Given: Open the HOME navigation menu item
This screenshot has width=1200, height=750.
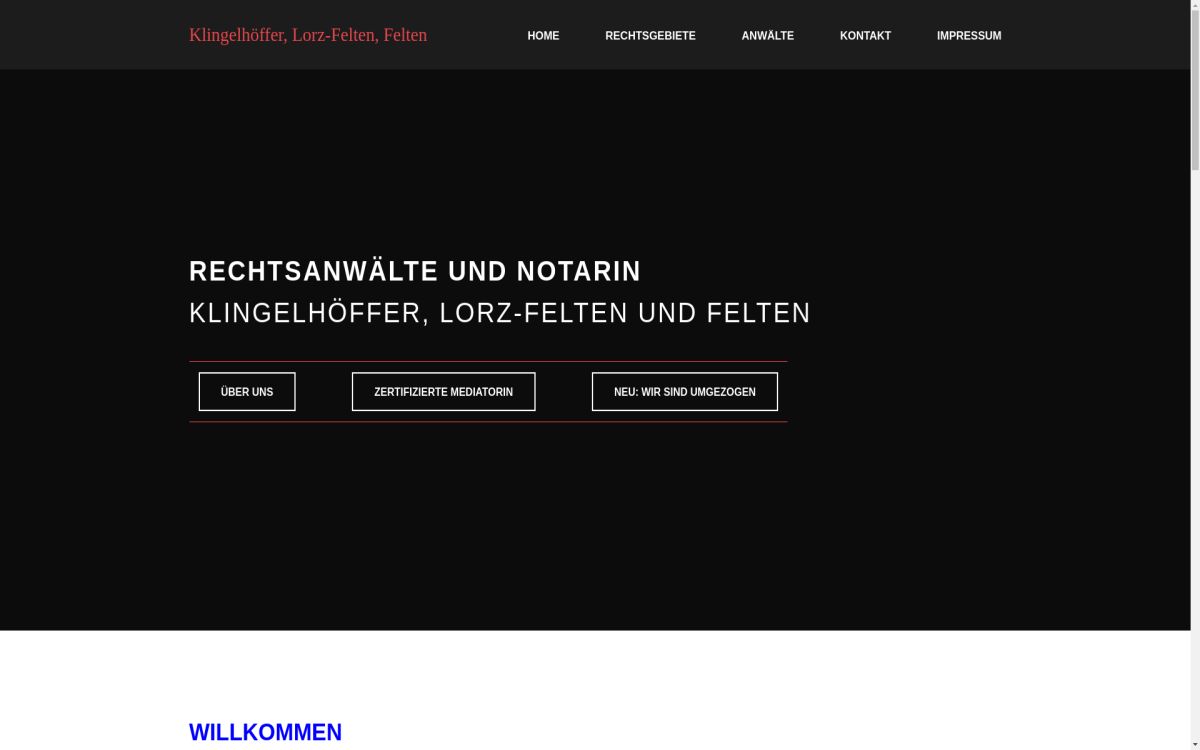Looking at the screenshot, I should coord(543,35).
